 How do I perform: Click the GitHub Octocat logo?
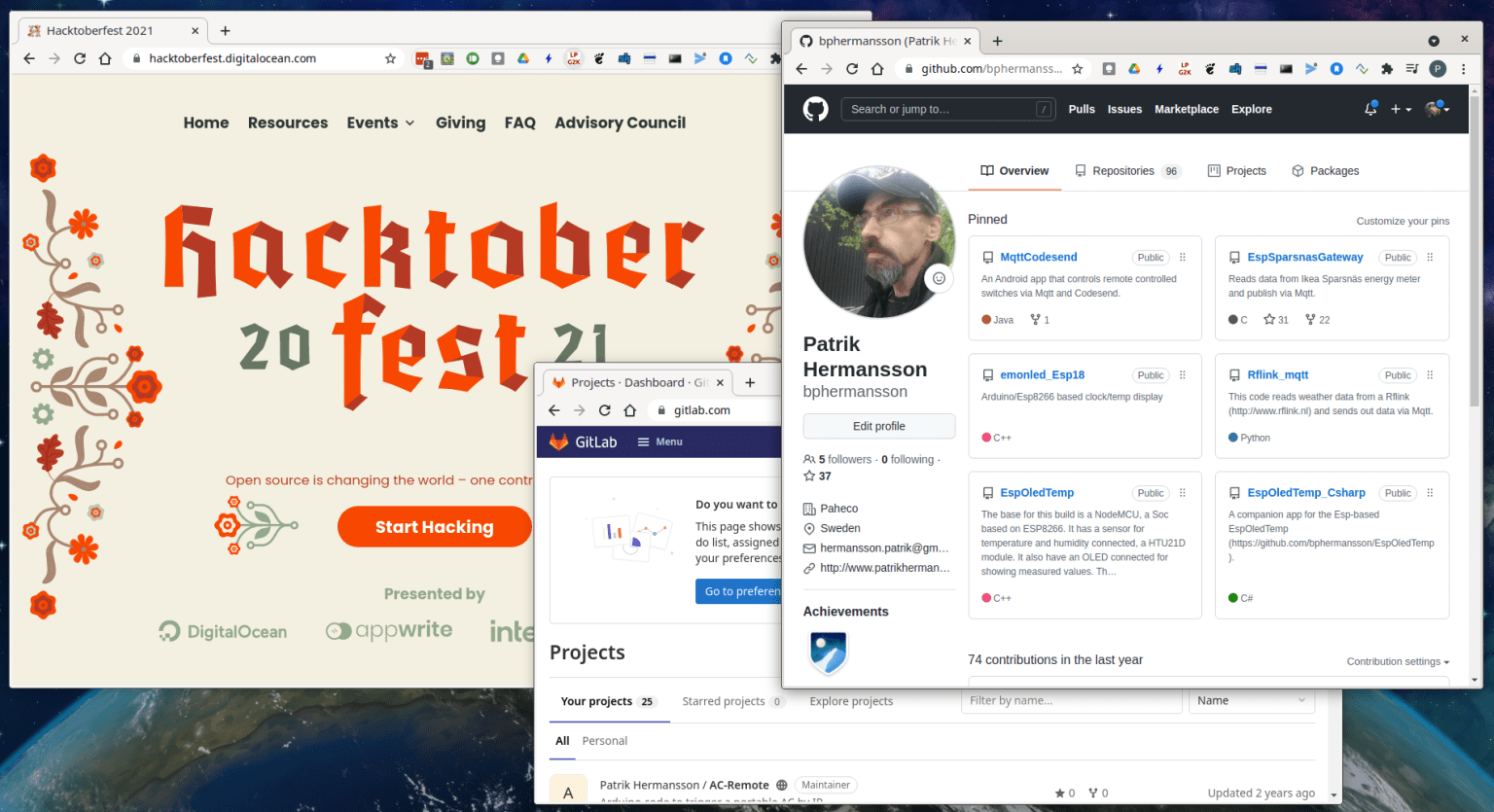point(816,109)
